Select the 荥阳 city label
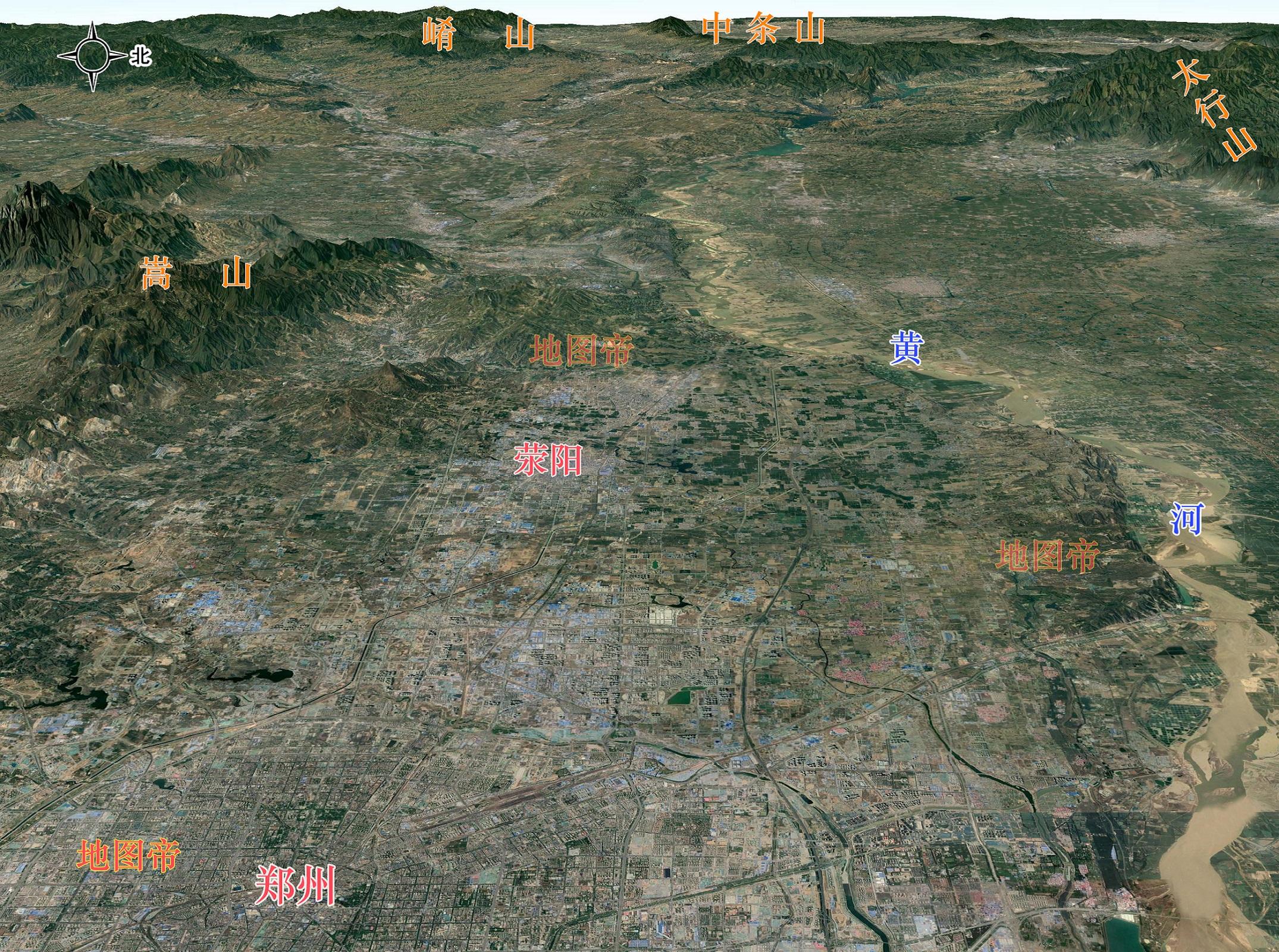Viewport: 1279px width, 952px height. point(547,460)
